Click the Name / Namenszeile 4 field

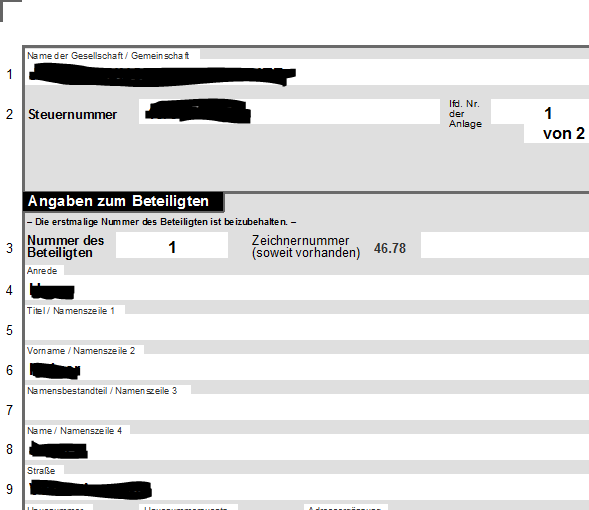(x=307, y=447)
